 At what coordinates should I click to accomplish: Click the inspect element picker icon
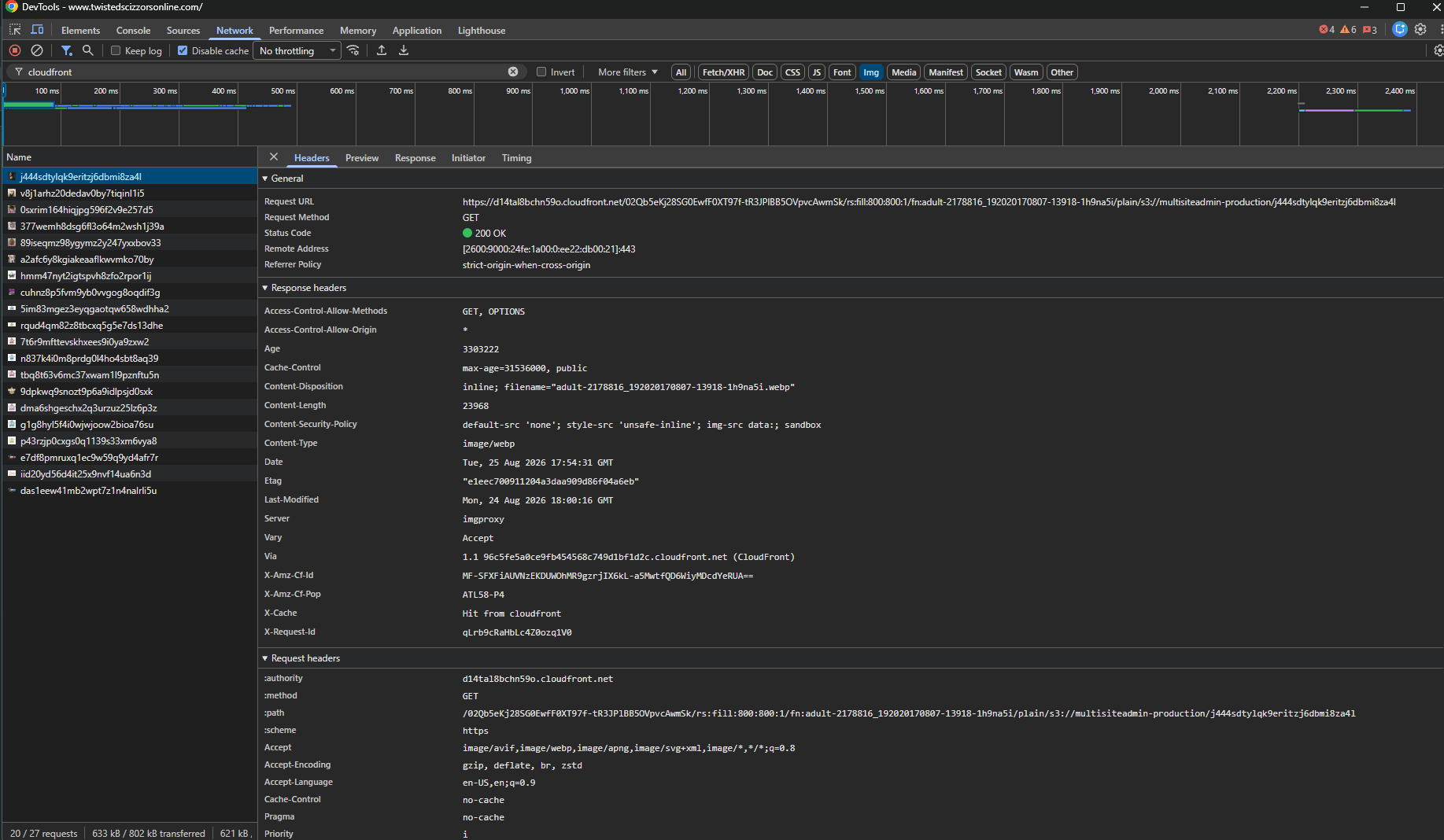(x=15, y=30)
